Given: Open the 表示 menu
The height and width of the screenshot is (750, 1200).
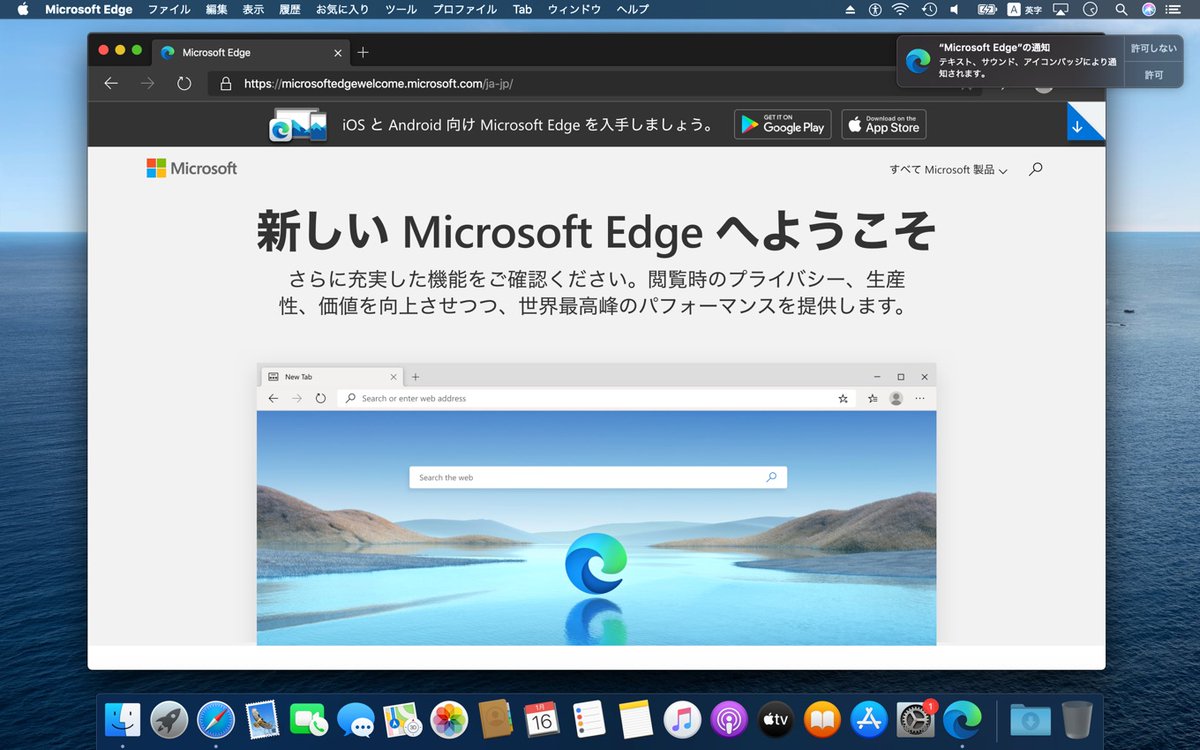Looking at the screenshot, I should [253, 9].
